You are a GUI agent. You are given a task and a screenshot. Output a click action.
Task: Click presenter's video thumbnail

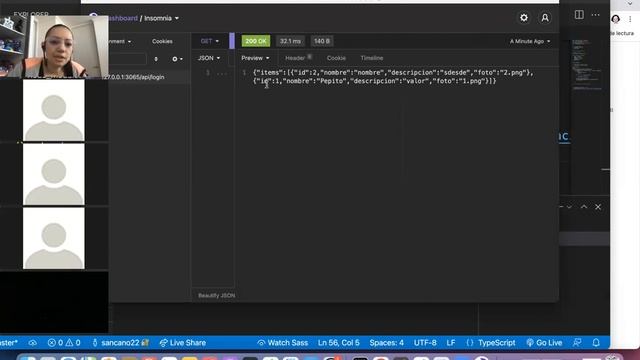tap(54, 46)
